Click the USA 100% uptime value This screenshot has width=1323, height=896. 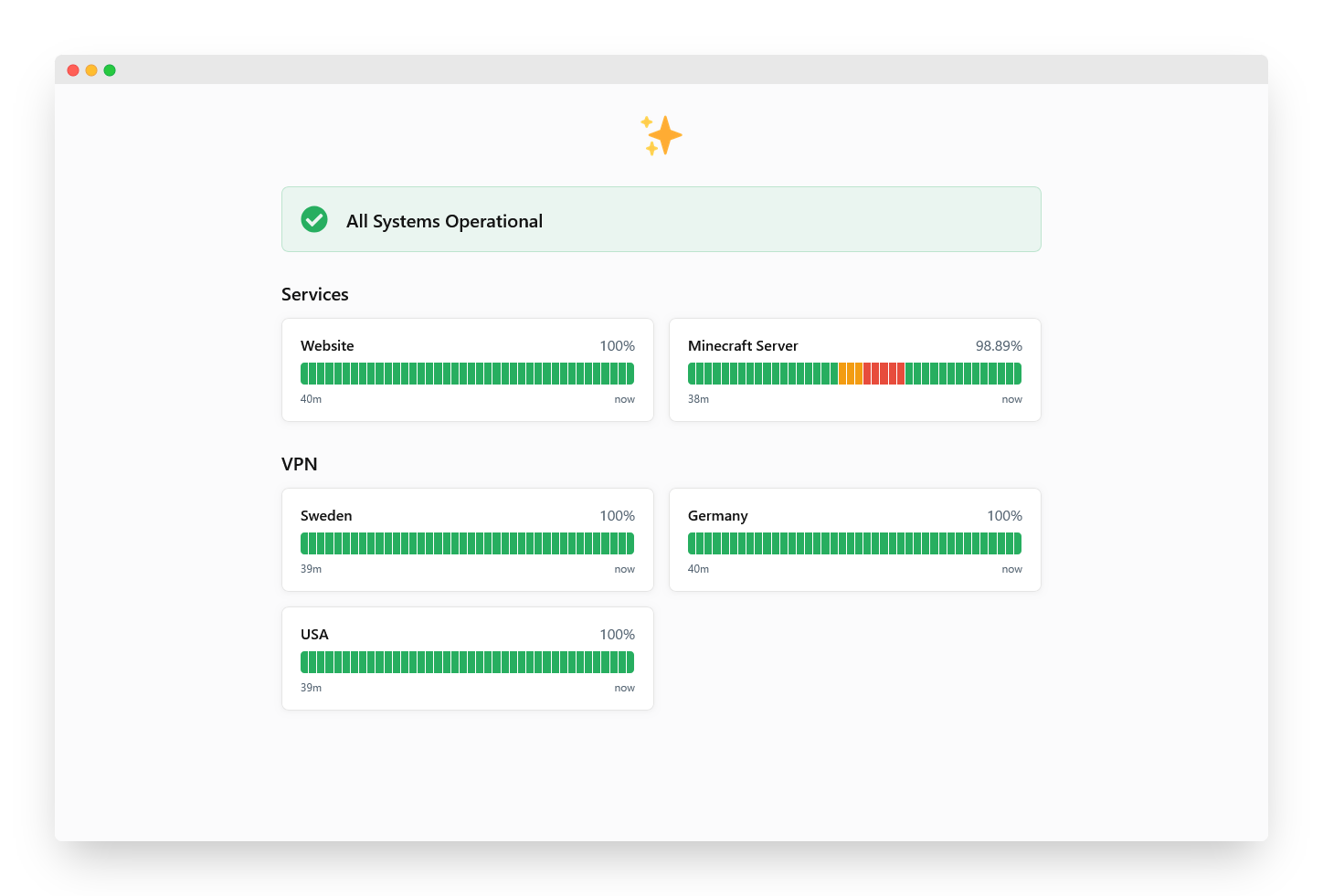pyautogui.click(x=617, y=634)
